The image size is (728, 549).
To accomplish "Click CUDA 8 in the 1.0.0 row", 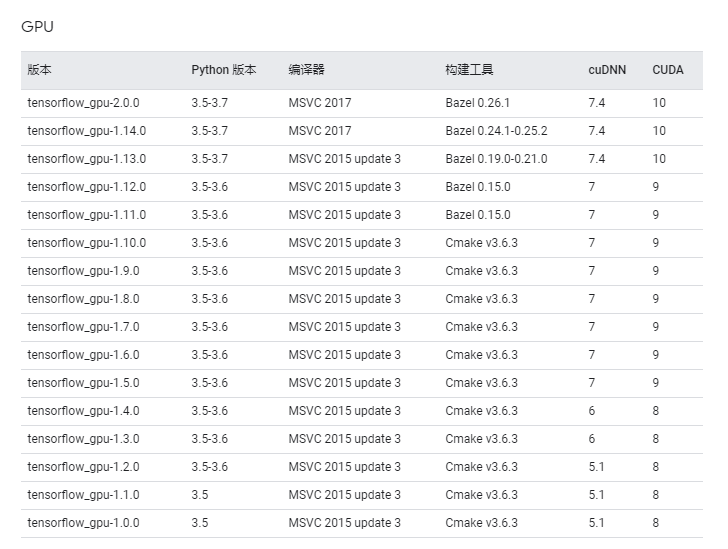I will [x=656, y=523].
